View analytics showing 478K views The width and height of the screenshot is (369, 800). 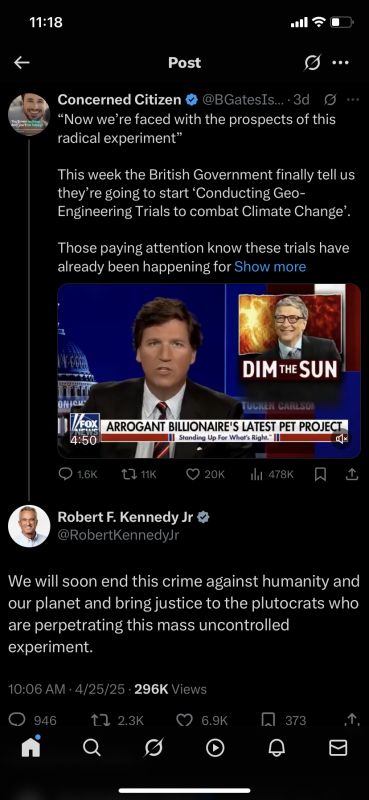(272, 474)
